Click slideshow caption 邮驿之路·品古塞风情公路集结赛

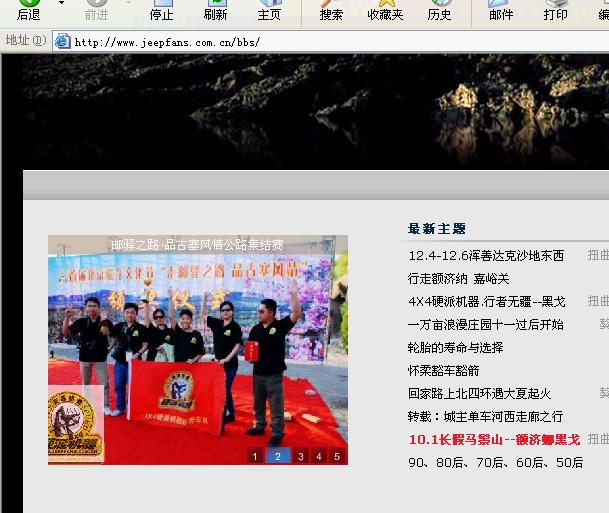pyautogui.click(x=197, y=245)
